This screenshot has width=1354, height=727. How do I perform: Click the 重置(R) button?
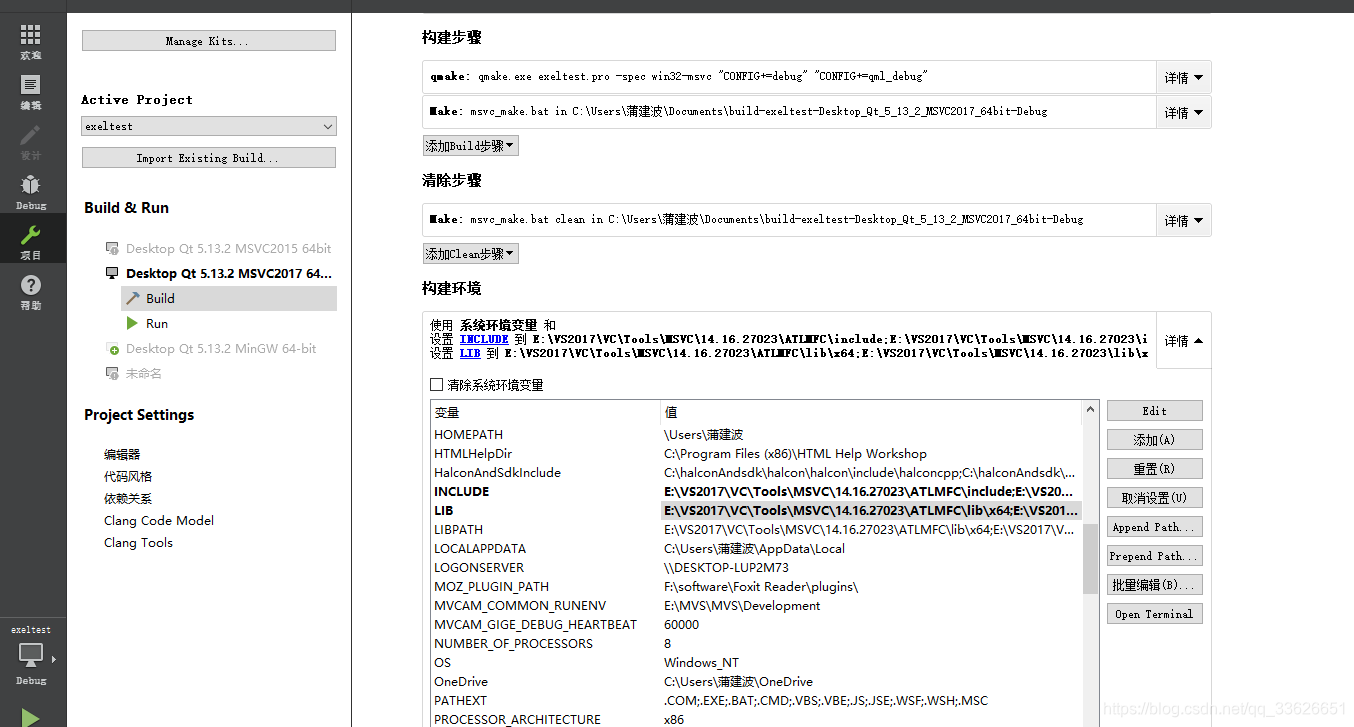[x=1154, y=469]
